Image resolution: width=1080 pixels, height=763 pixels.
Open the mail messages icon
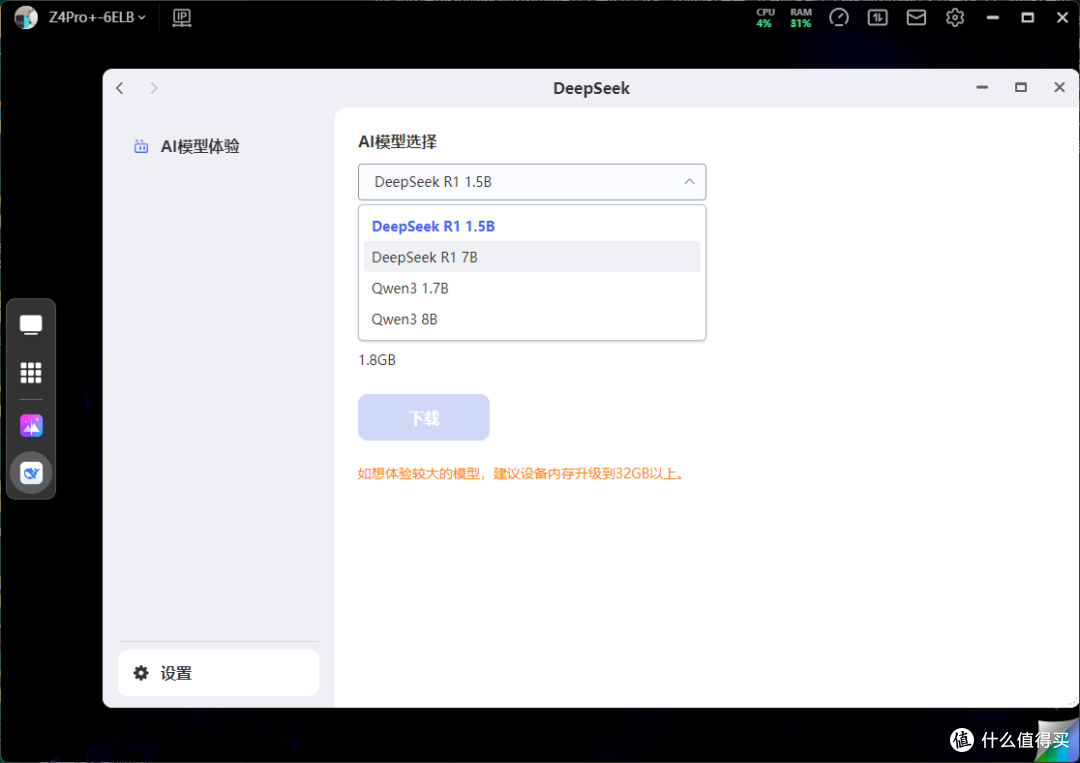916,17
